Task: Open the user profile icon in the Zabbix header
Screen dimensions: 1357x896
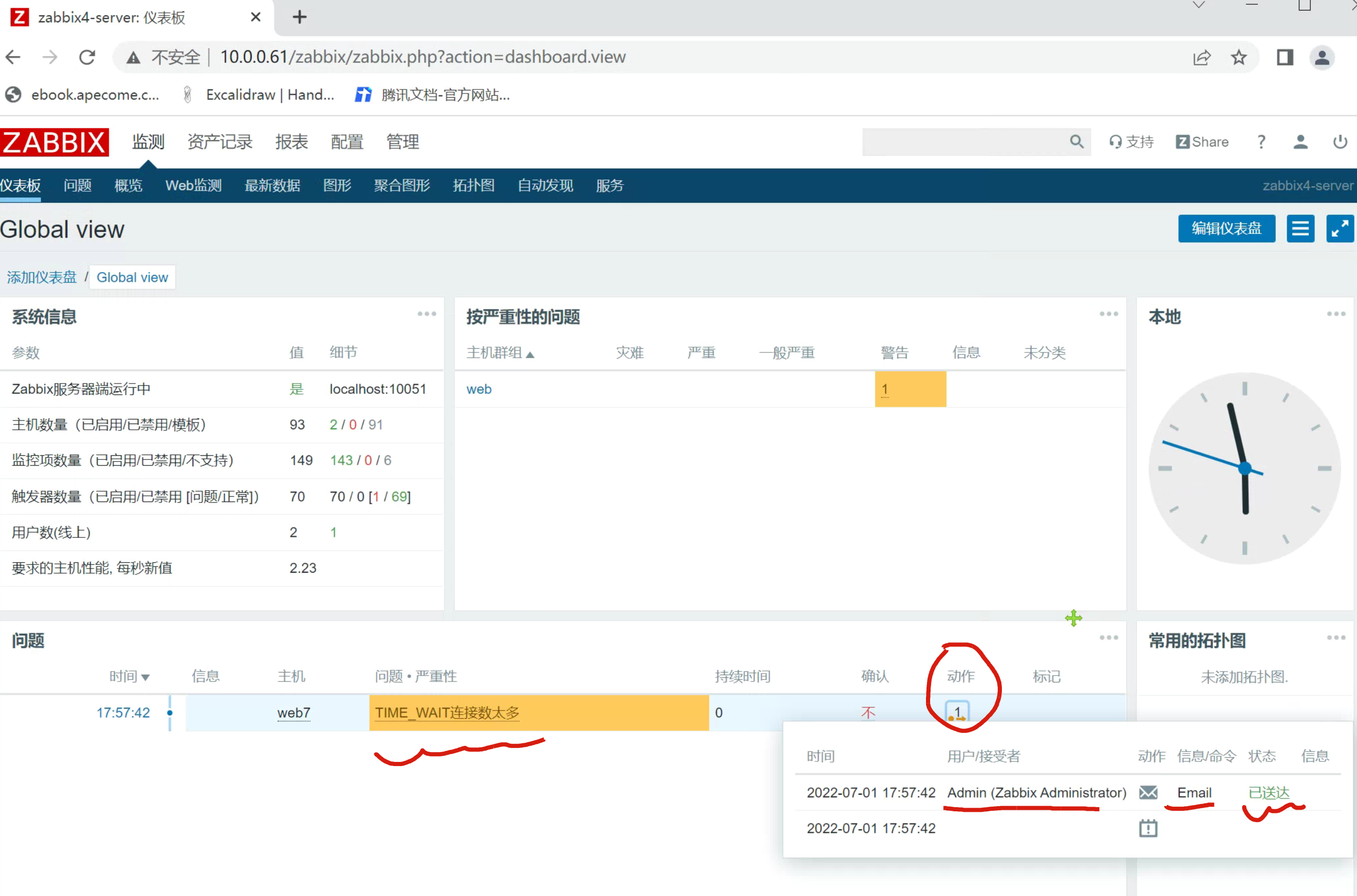Action: [x=1300, y=142]
